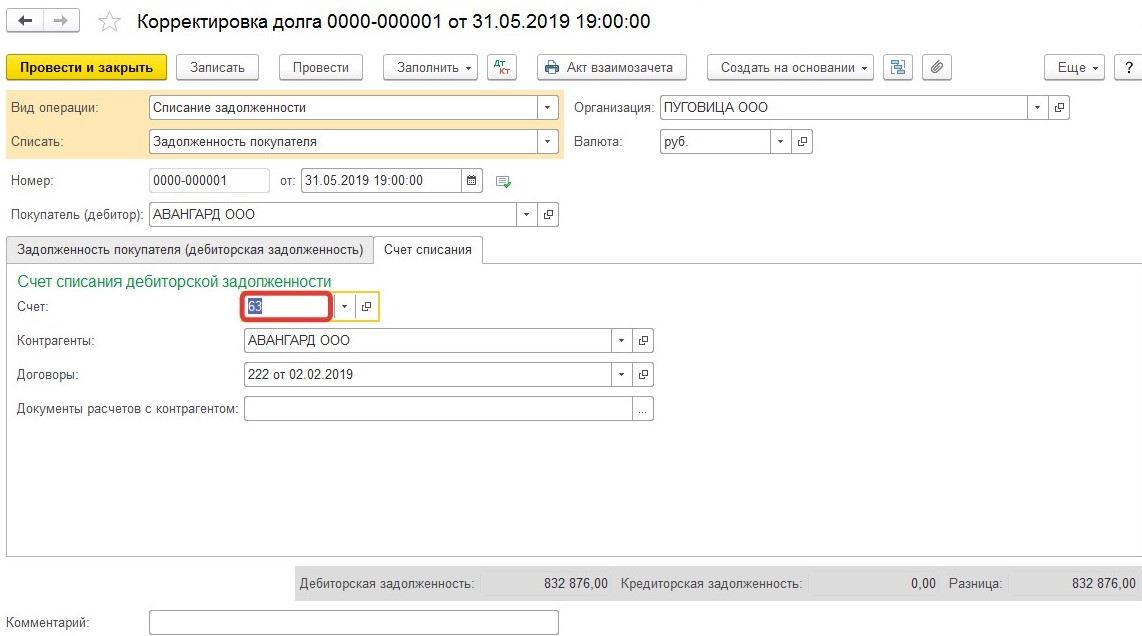Click the posted status icon beside date
The height and width of the screenshot is (636, 1142).
pos(503,181)
